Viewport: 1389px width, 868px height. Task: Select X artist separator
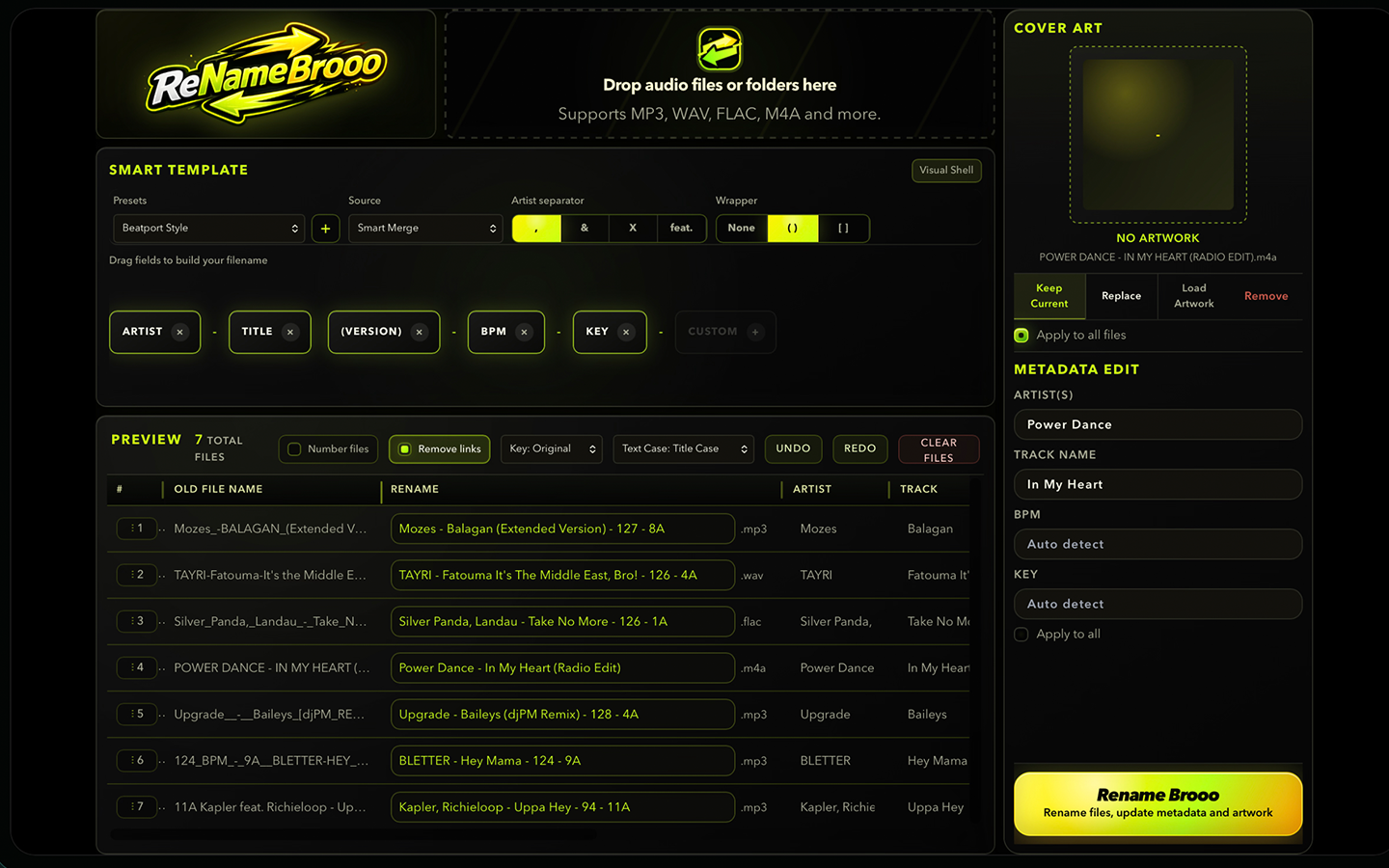633,229
